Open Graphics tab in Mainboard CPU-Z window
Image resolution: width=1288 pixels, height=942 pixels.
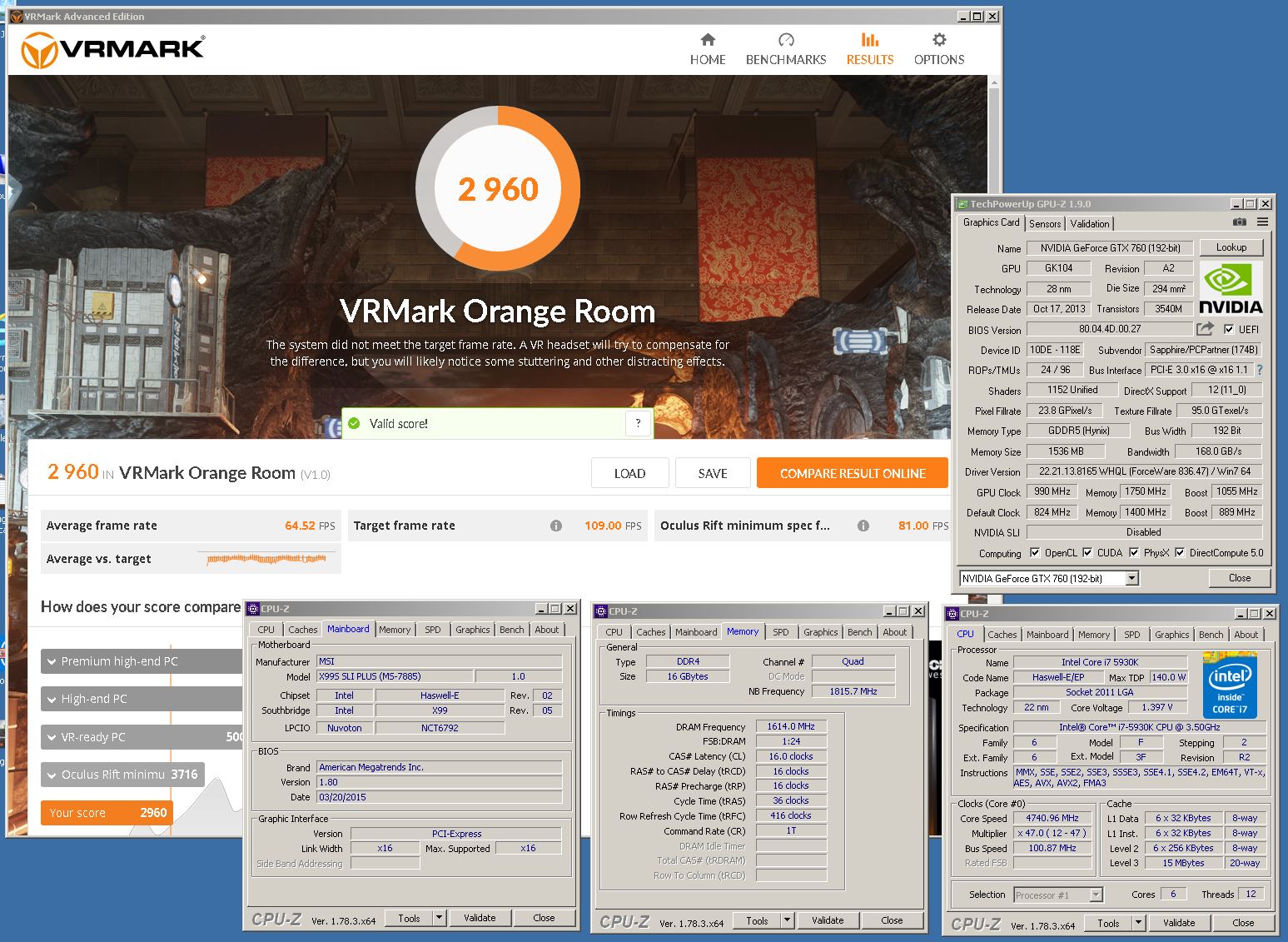[473, 630]
